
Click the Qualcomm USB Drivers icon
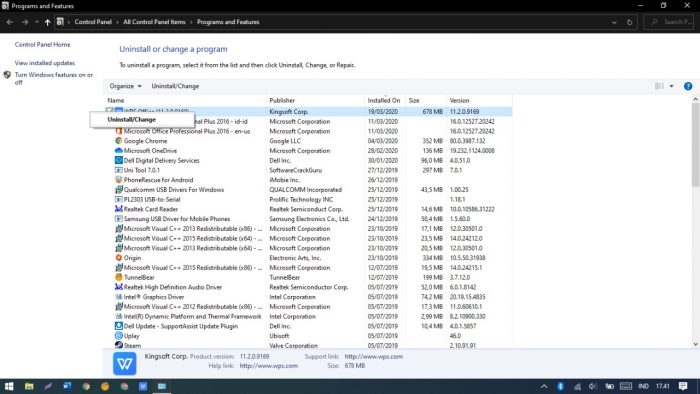(x=118, y=190)
